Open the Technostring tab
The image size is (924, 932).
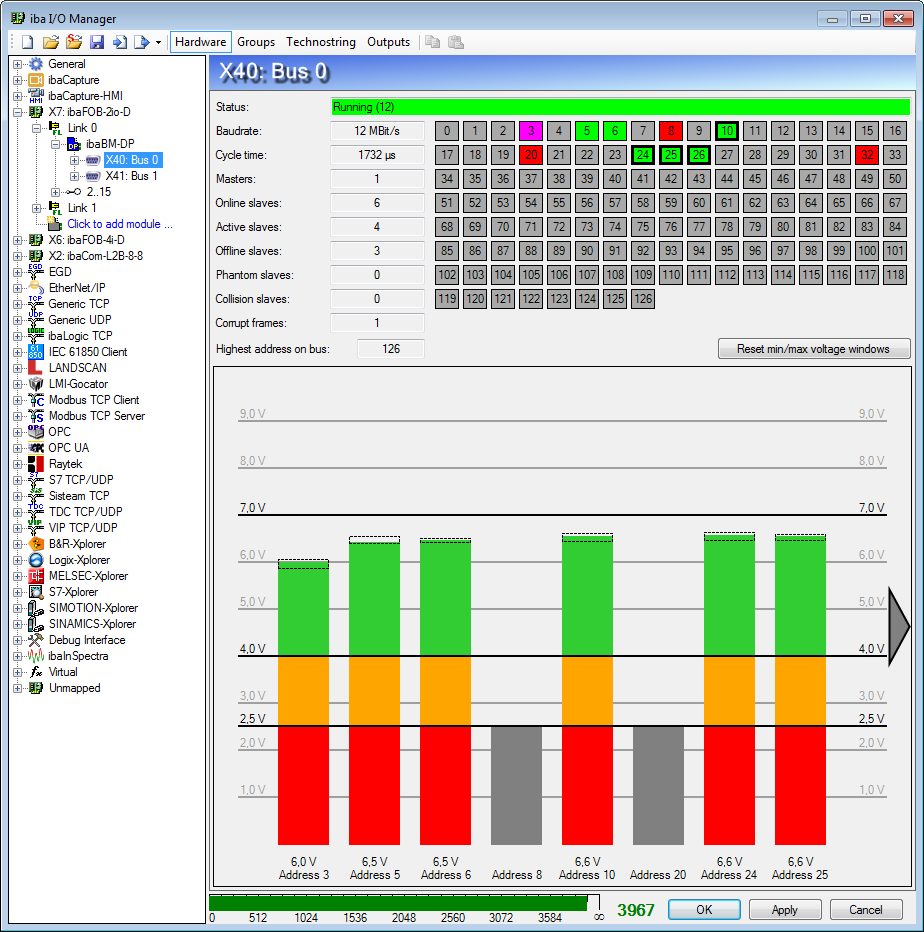coord(320,42)
